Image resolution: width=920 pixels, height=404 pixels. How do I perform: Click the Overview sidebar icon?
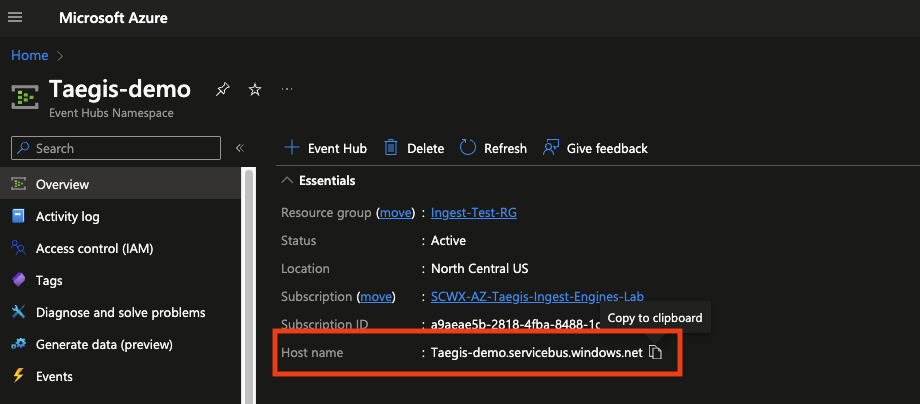(19, 184)
